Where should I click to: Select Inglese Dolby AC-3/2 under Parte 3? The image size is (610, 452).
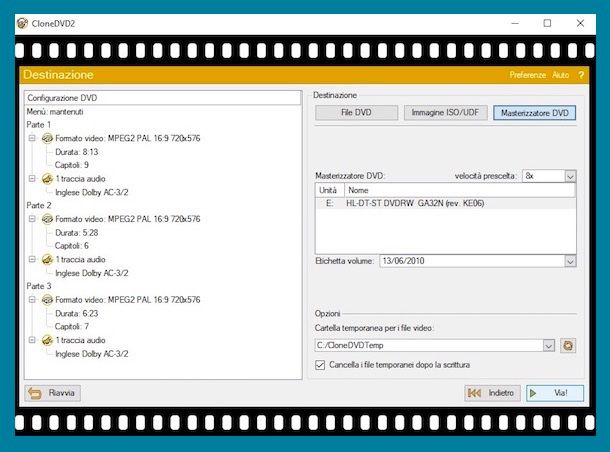[91, 354]
